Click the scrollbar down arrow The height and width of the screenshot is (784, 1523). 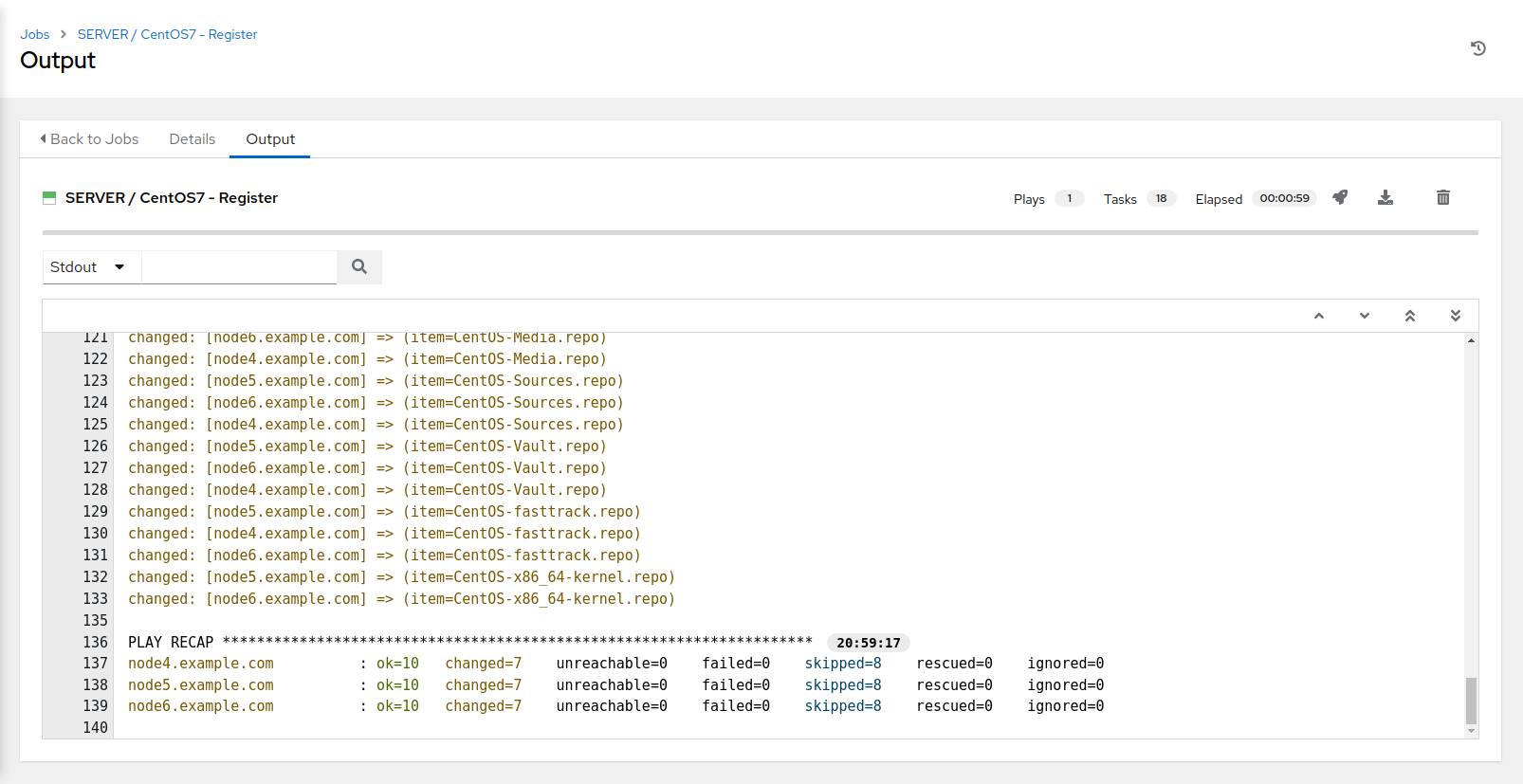tap(1471, 731)
